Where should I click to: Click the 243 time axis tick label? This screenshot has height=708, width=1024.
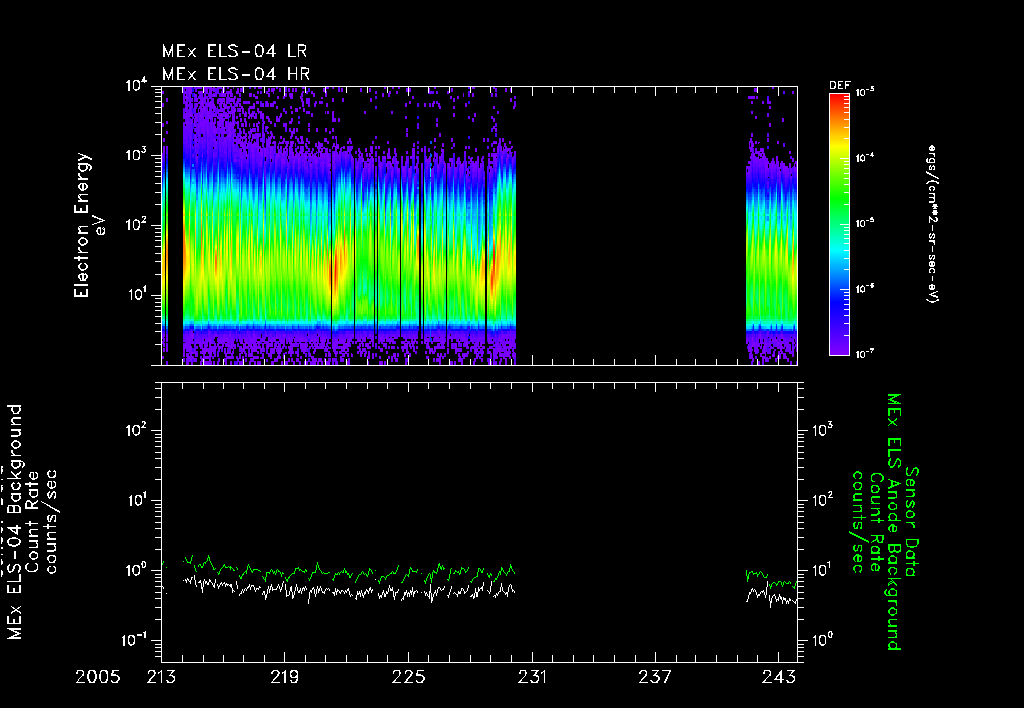(779, 677)
